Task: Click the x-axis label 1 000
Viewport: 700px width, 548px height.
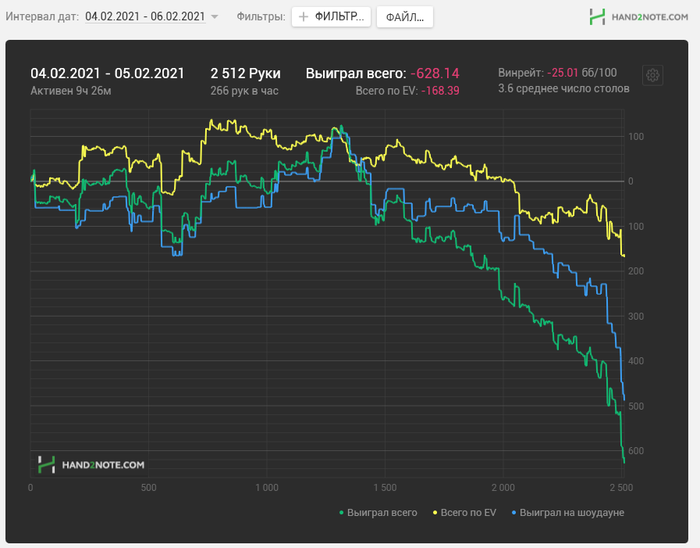Action: pos(267,488)
